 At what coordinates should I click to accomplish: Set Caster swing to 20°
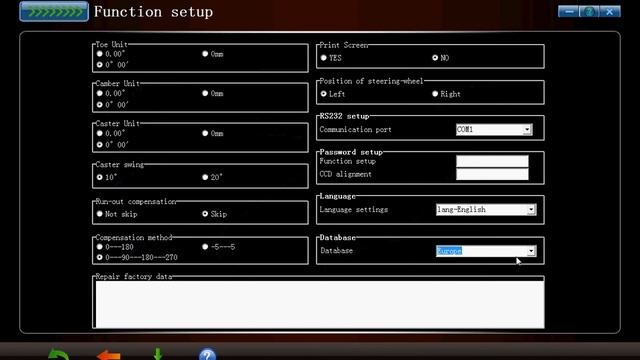pyautogui.click(x=205, y=177)
